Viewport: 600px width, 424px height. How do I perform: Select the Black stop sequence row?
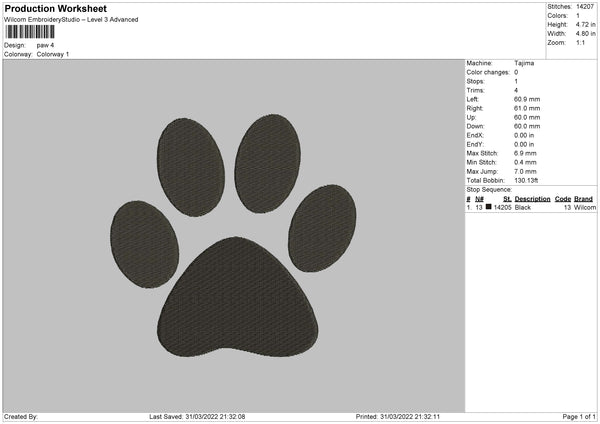click(530, 208)
